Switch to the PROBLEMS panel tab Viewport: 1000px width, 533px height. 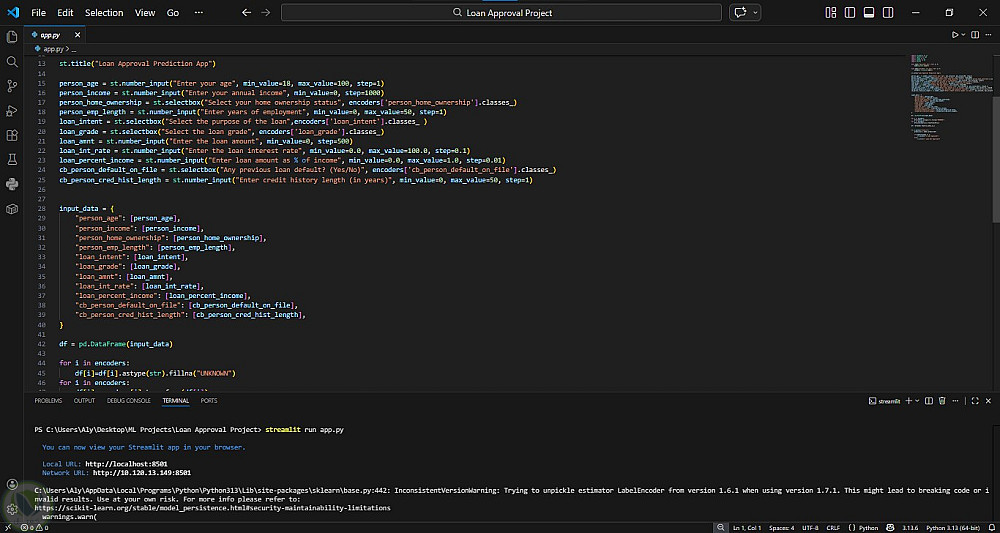tap(48, 400)
